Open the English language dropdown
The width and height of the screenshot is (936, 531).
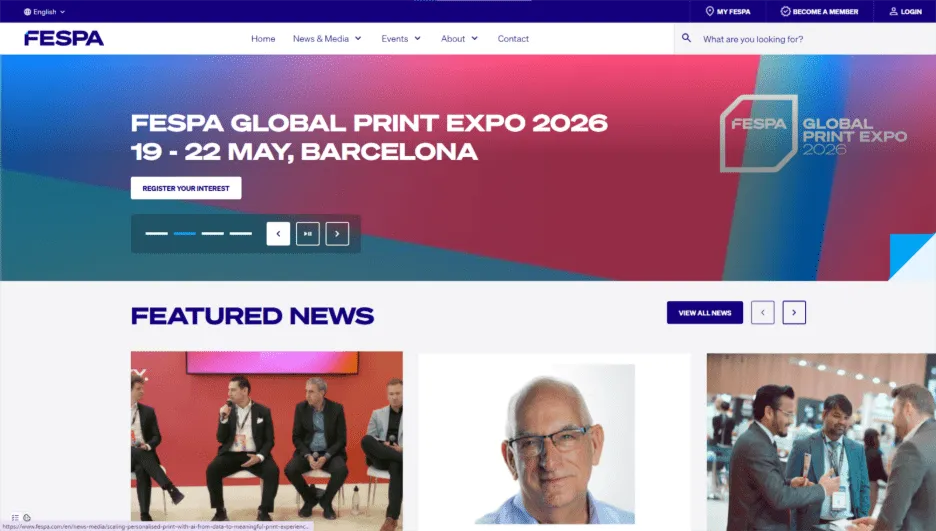coord(45,12)
